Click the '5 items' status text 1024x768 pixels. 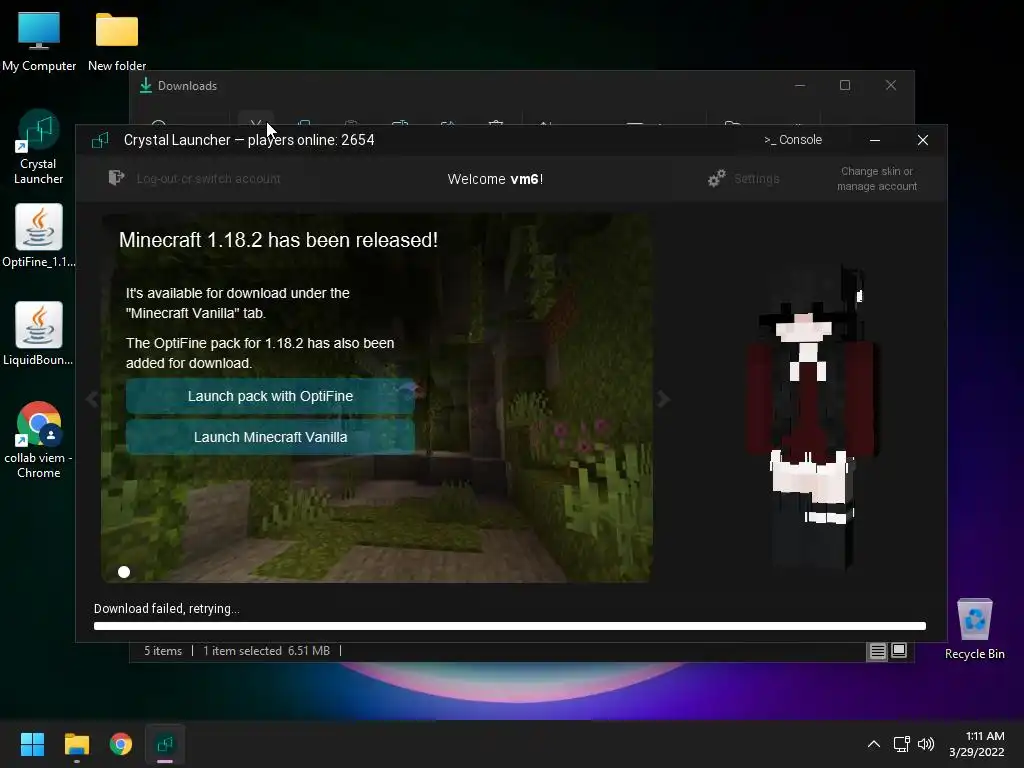pyautogui.click(x=163, y=651)
